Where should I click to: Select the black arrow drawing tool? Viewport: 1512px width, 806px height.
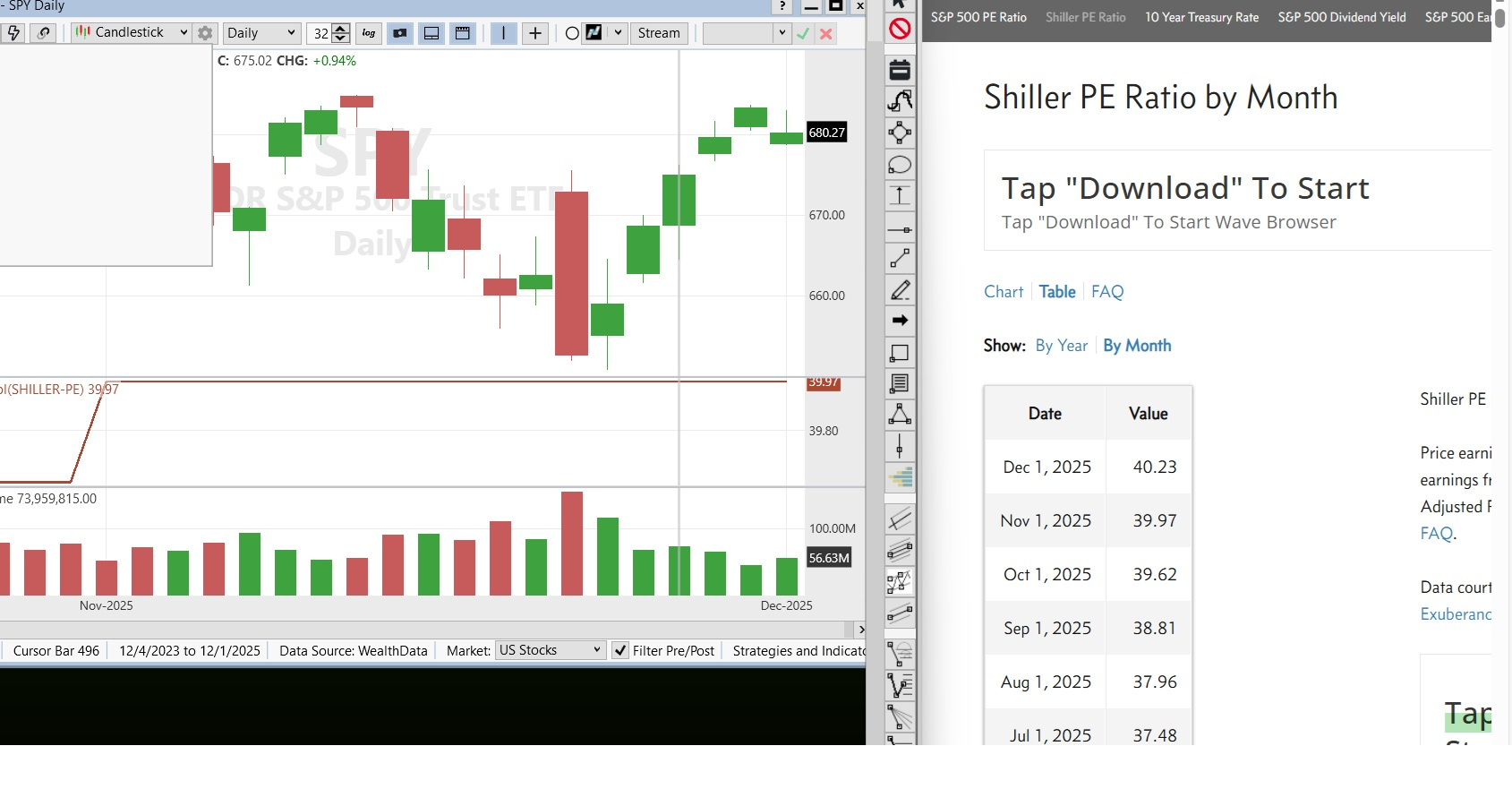click(x=900, y=321)
